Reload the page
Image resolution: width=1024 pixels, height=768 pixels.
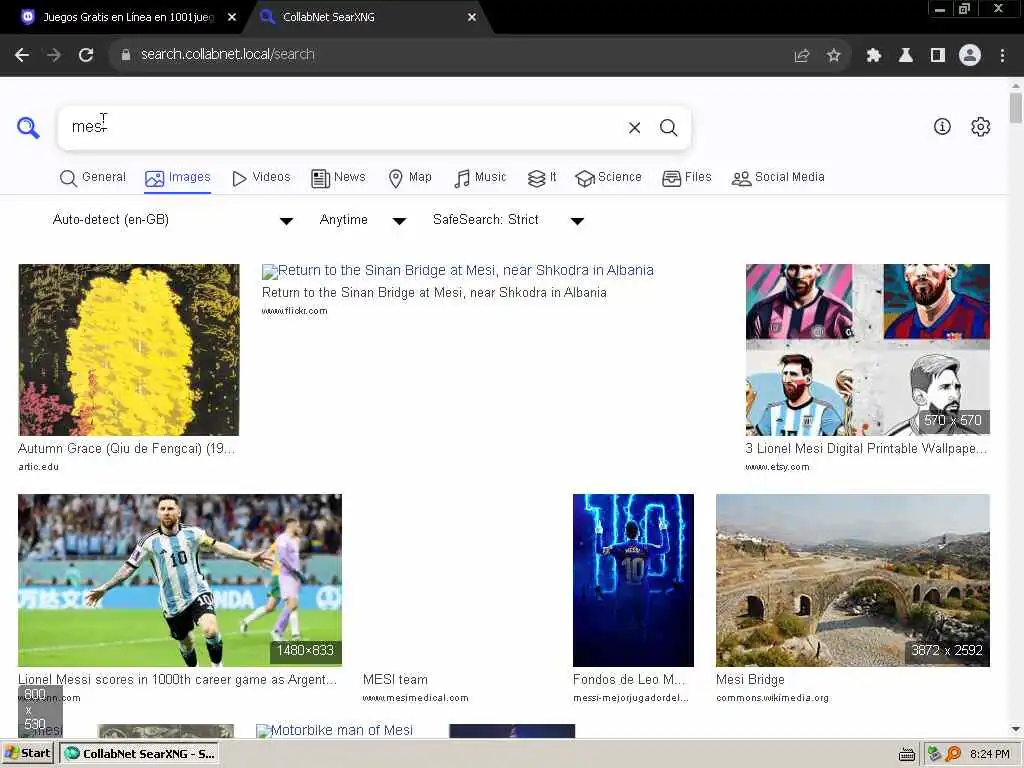[86, 55]
